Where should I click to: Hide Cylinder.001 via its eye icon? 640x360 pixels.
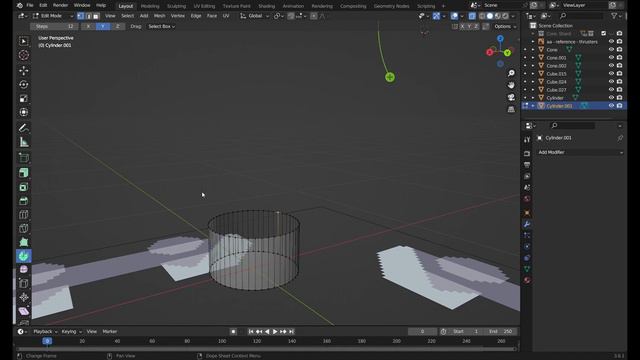(x=611, y=105)
